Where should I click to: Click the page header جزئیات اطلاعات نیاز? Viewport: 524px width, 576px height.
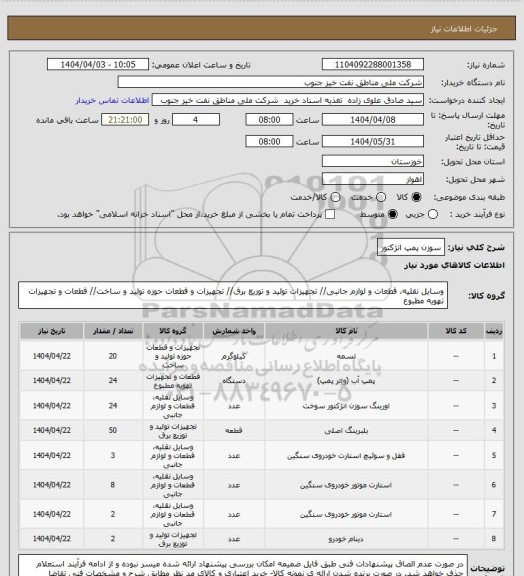click(464, 29)
